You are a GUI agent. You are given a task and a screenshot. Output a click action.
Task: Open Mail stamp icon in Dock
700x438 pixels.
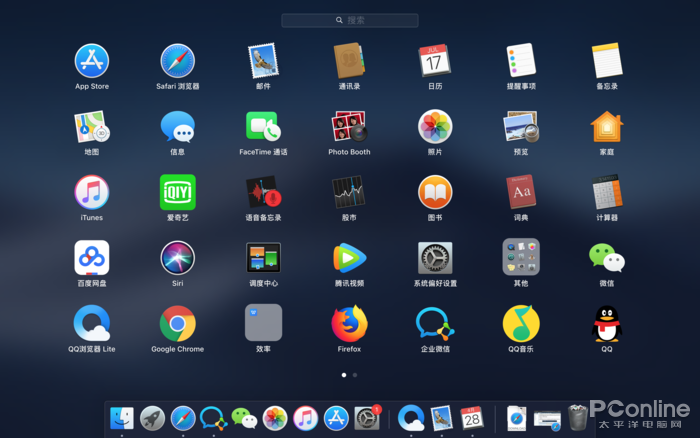click(442, 418)
